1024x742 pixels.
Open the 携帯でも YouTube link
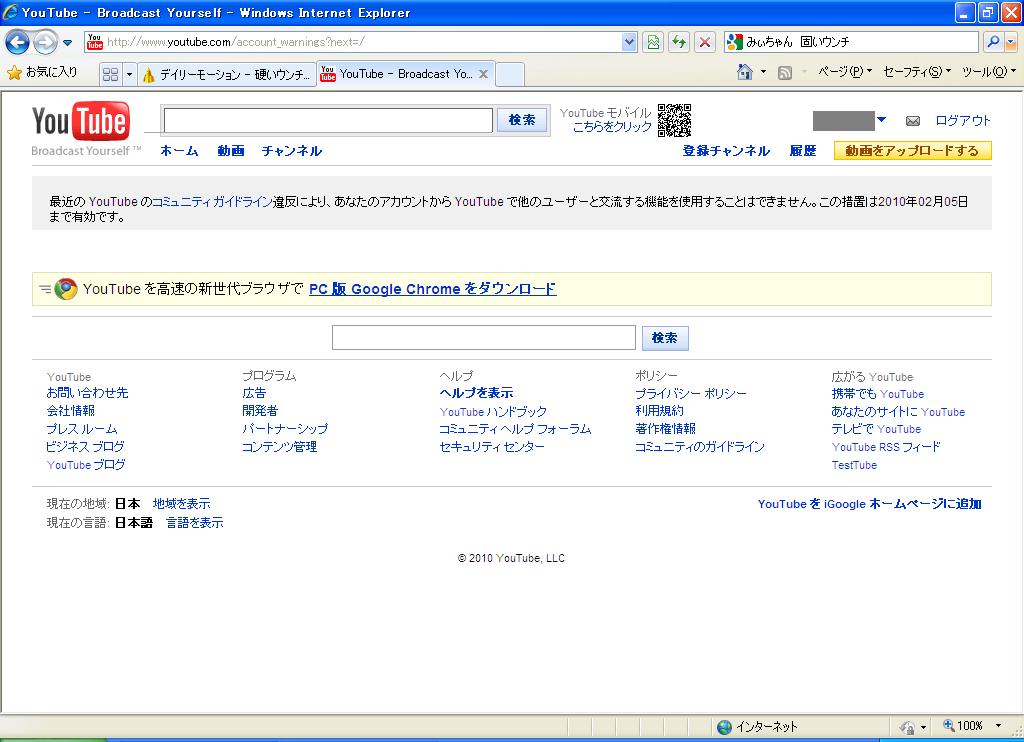878,394
